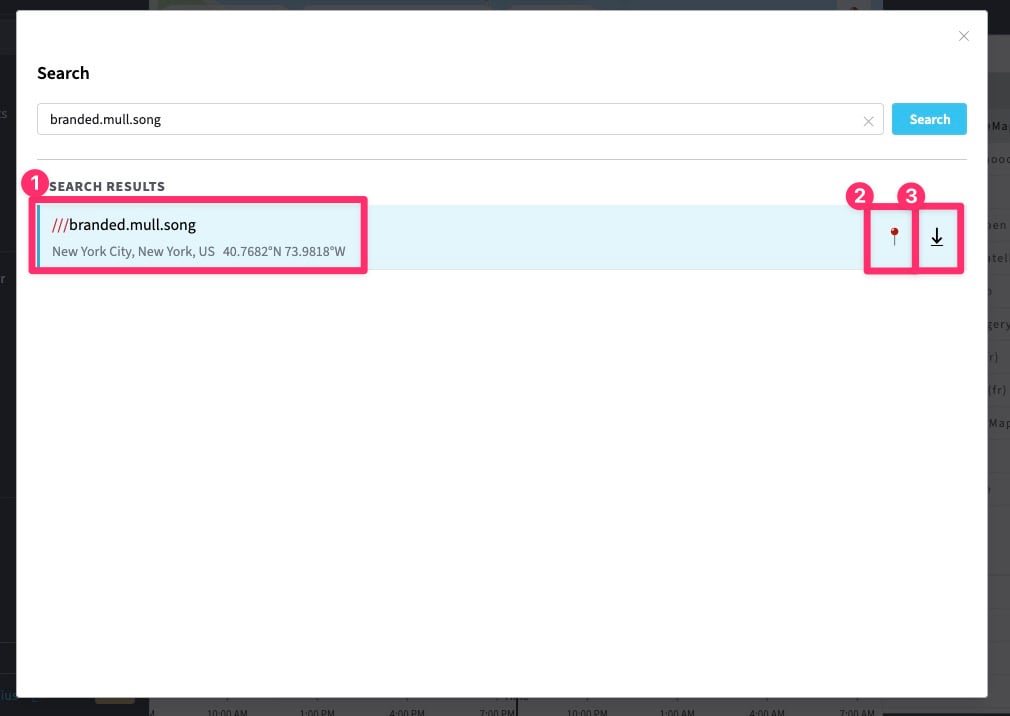
Task: Click the red pin icon in result row
Action: (x=894, y=236)
